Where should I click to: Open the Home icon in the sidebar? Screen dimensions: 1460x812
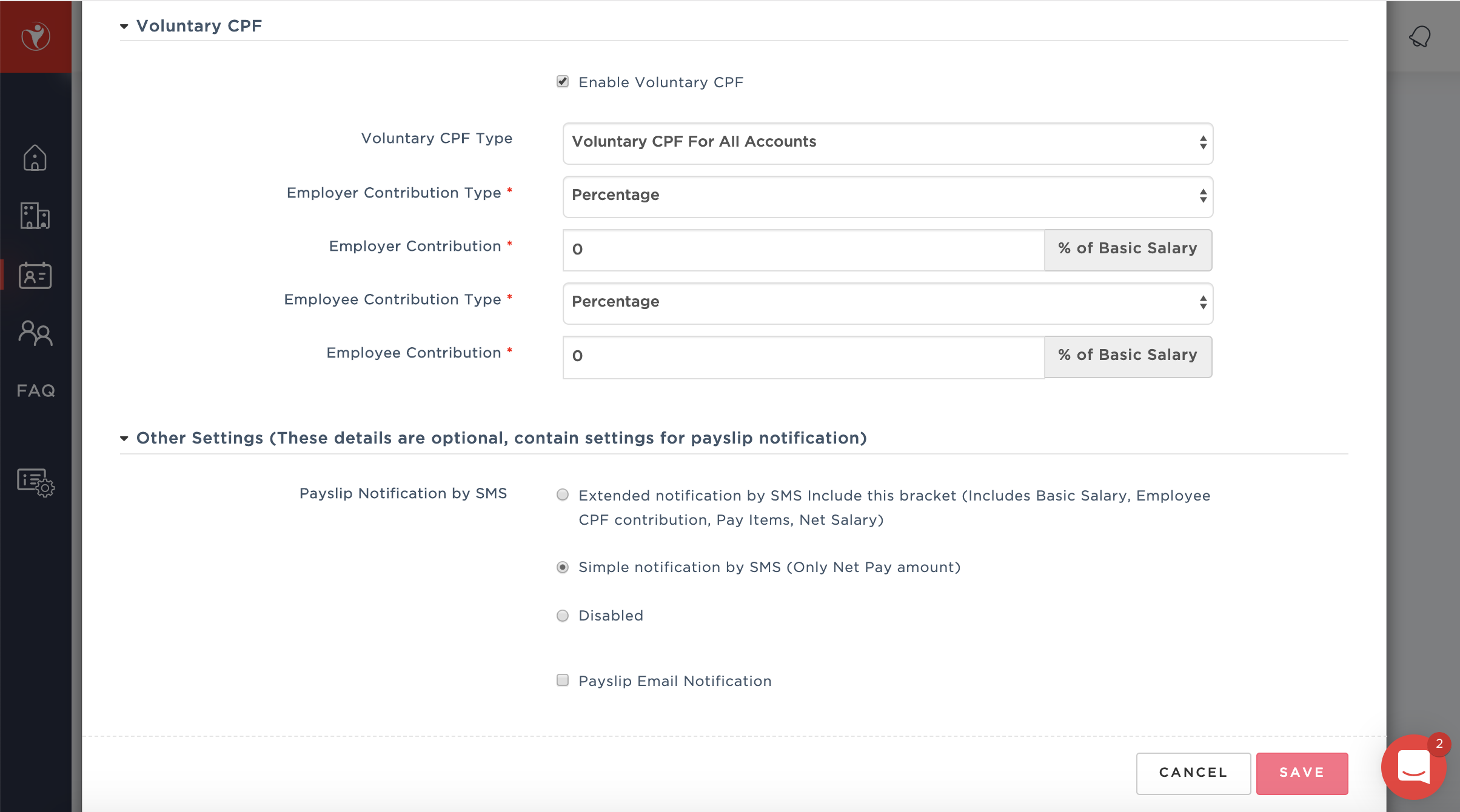[x=35, y=158]
